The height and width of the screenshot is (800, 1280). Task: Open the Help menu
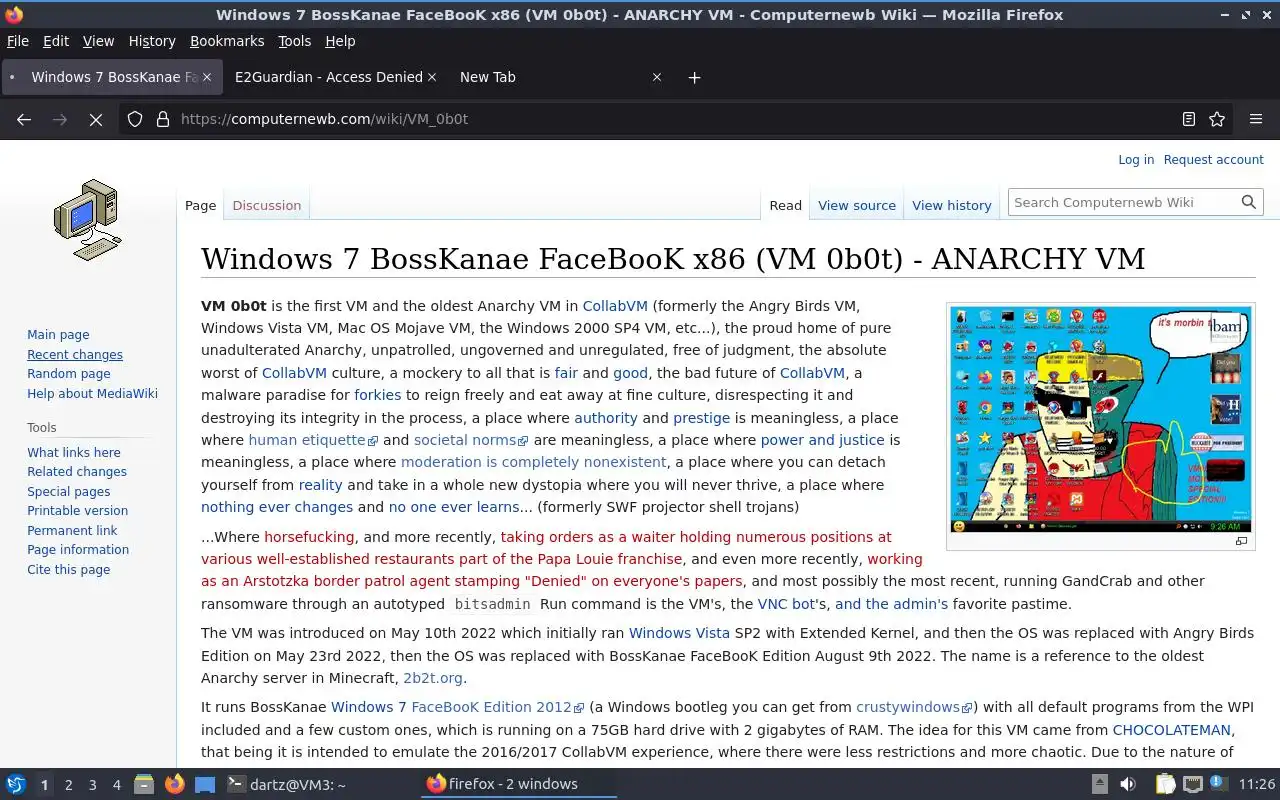pyautogui.click(x=340, y=41)
